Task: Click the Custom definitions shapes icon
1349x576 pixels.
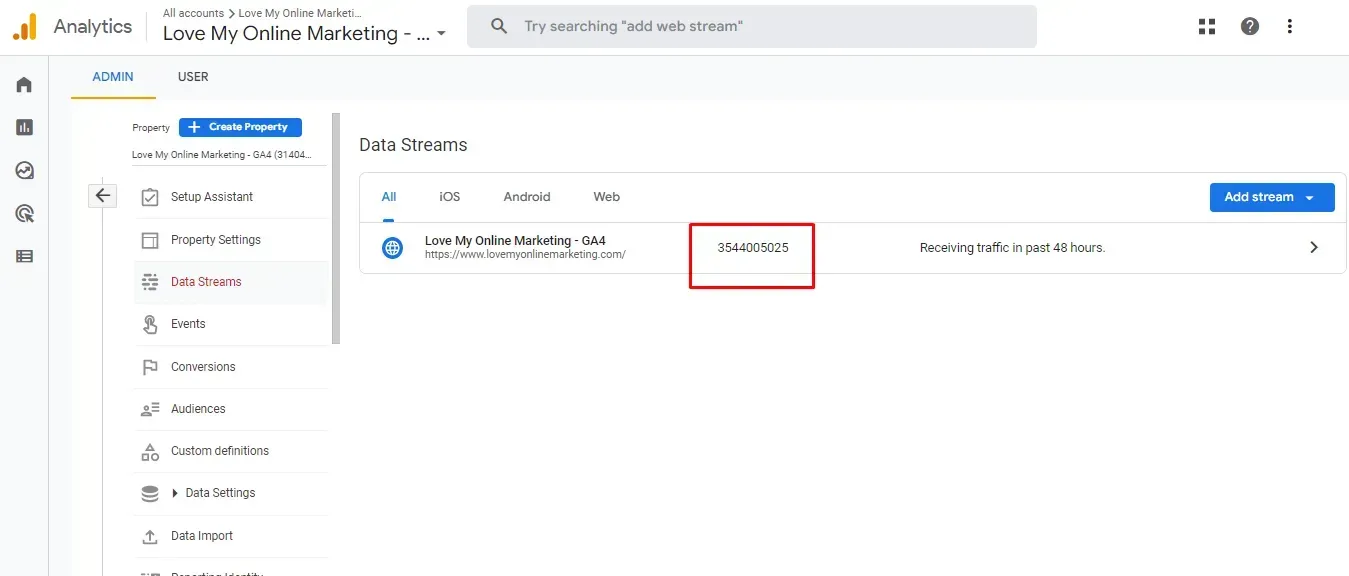Action: pos(150,451)
